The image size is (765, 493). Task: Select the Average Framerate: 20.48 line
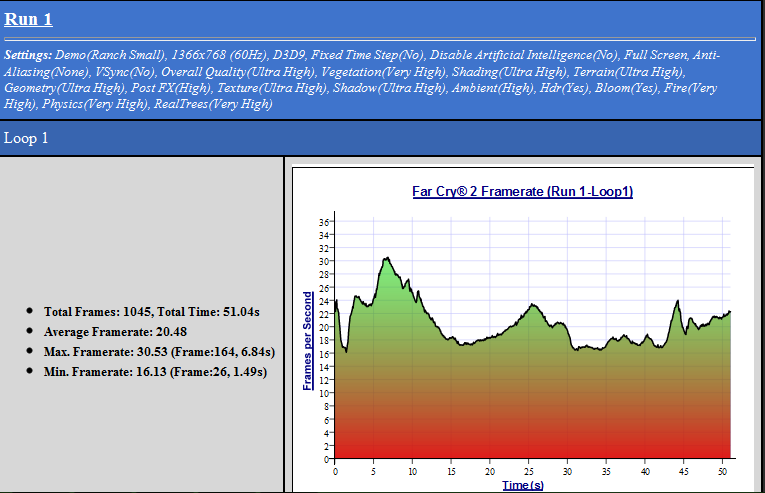[115, 332]
